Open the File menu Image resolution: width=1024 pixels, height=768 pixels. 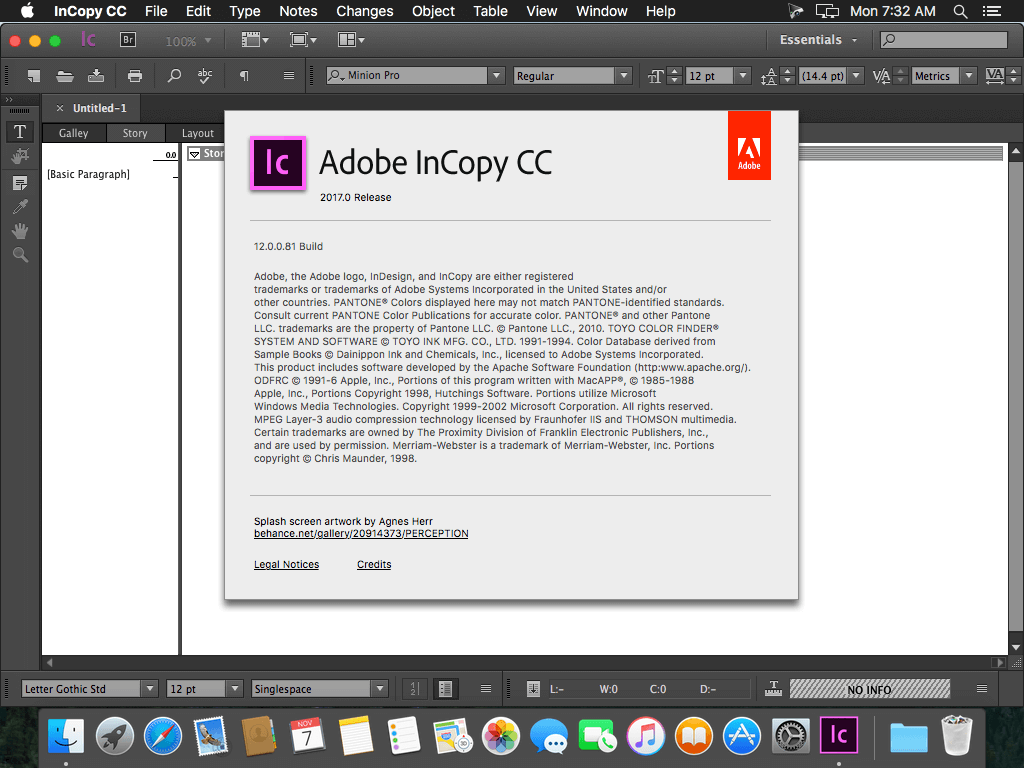coord(156,11)
